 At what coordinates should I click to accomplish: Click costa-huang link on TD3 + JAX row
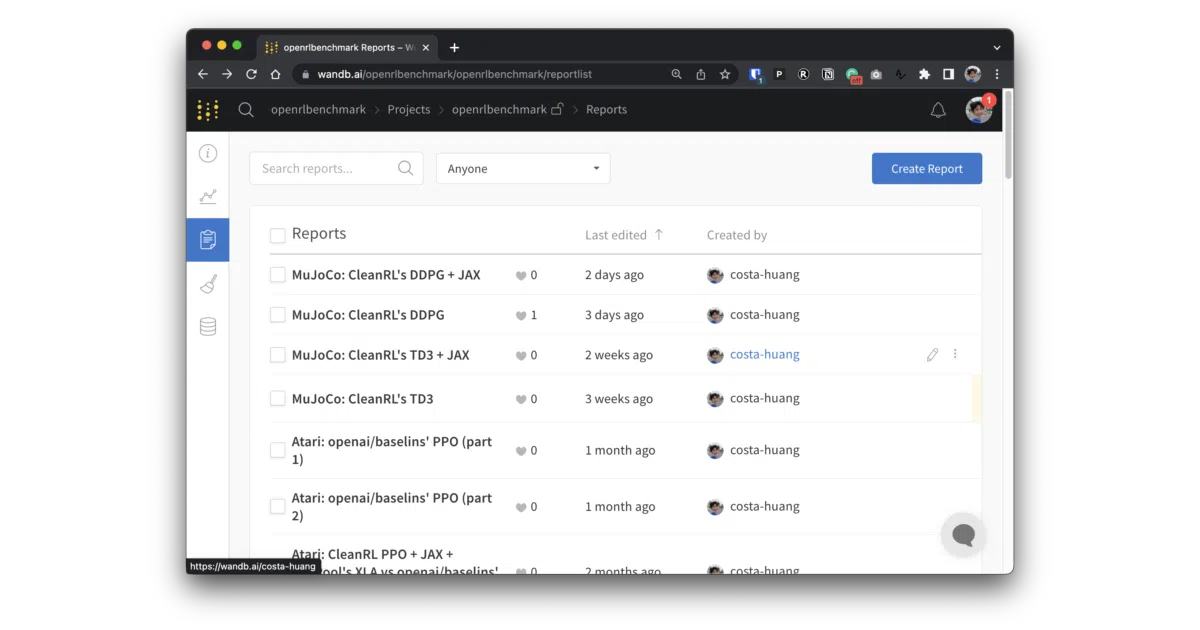pyautogui.click(x=765, y=355)
